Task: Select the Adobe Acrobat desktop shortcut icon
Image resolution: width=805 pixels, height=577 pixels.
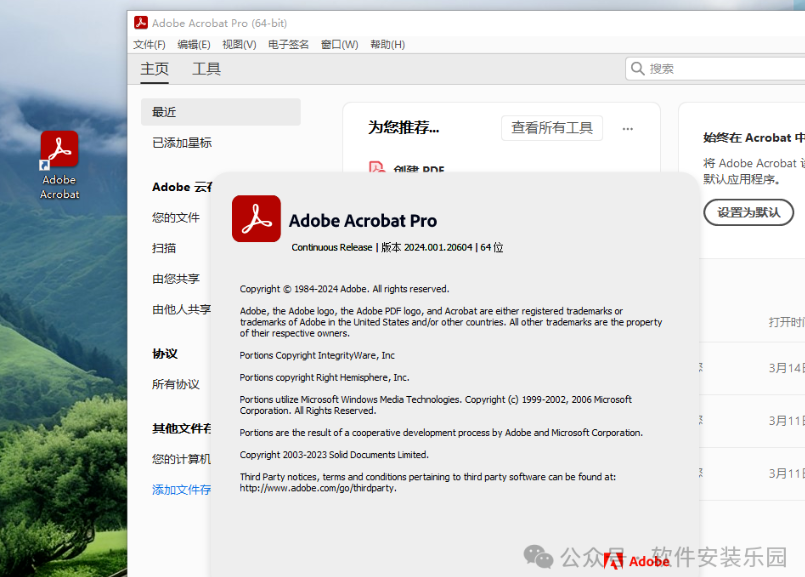Action: [59, 151]
